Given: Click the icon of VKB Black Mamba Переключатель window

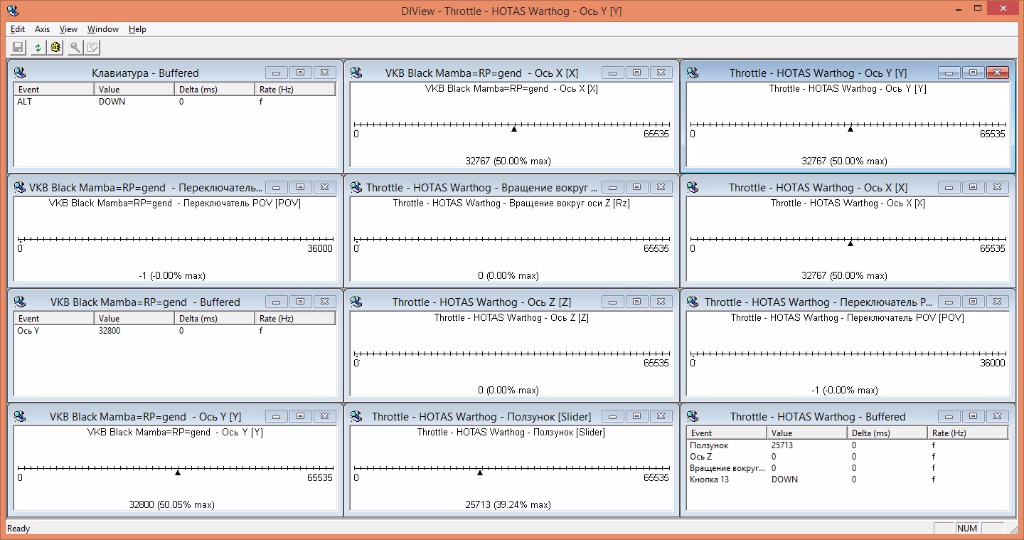Looking at the screenshot, I should click(x=20, y=187).
